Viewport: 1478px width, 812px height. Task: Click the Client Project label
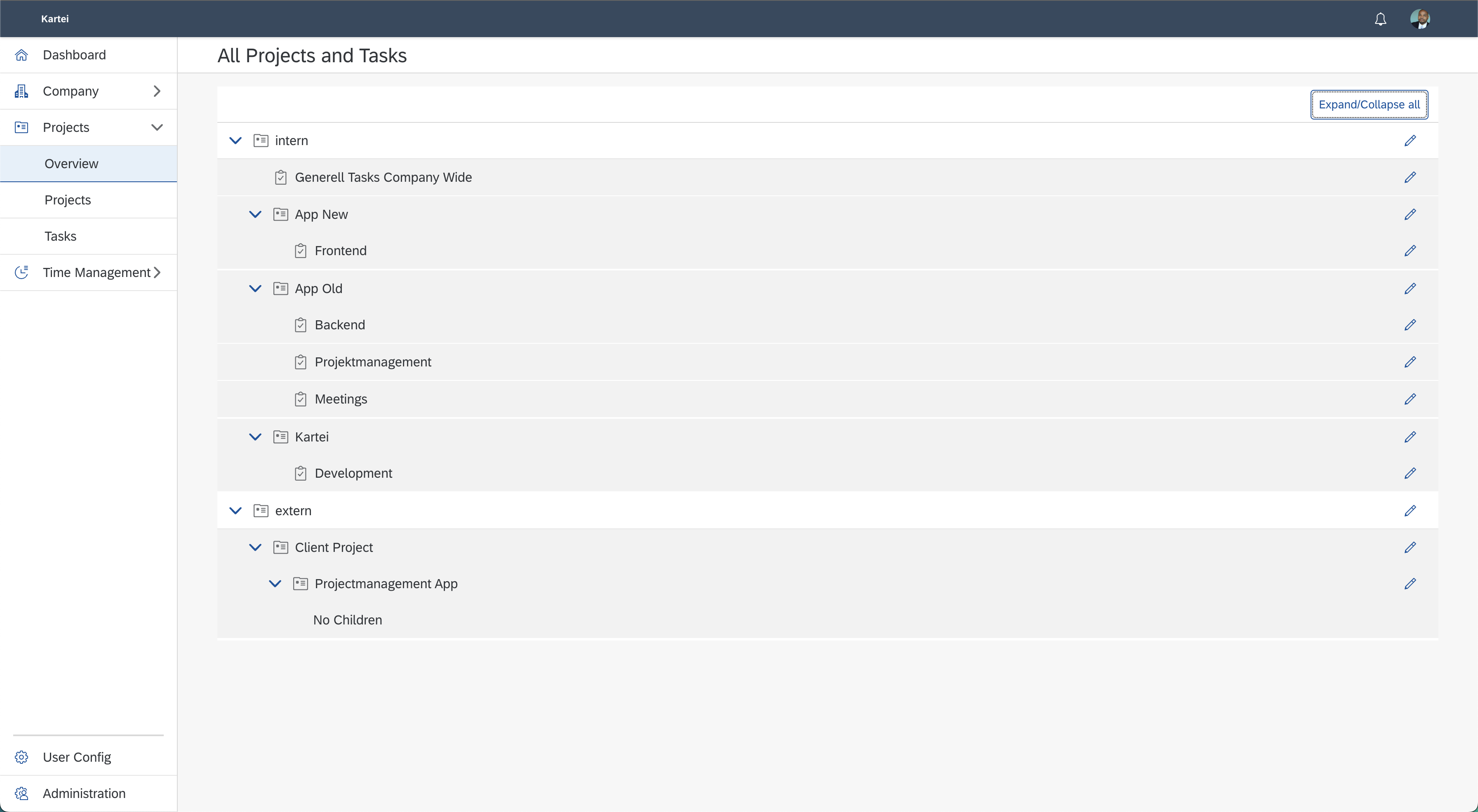point(334,547)
